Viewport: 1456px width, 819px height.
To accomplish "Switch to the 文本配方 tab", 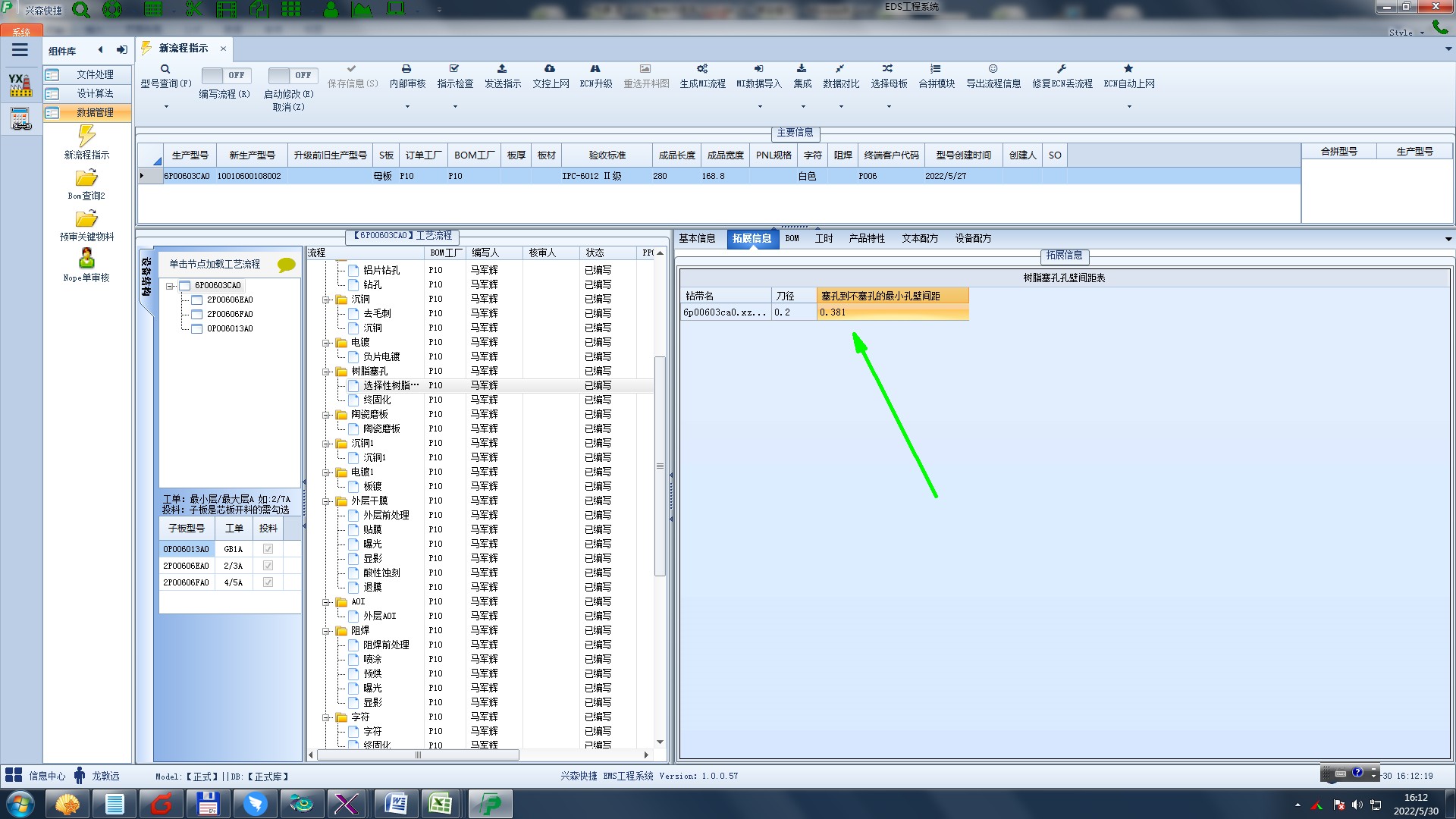I will [x=919, y=239].
